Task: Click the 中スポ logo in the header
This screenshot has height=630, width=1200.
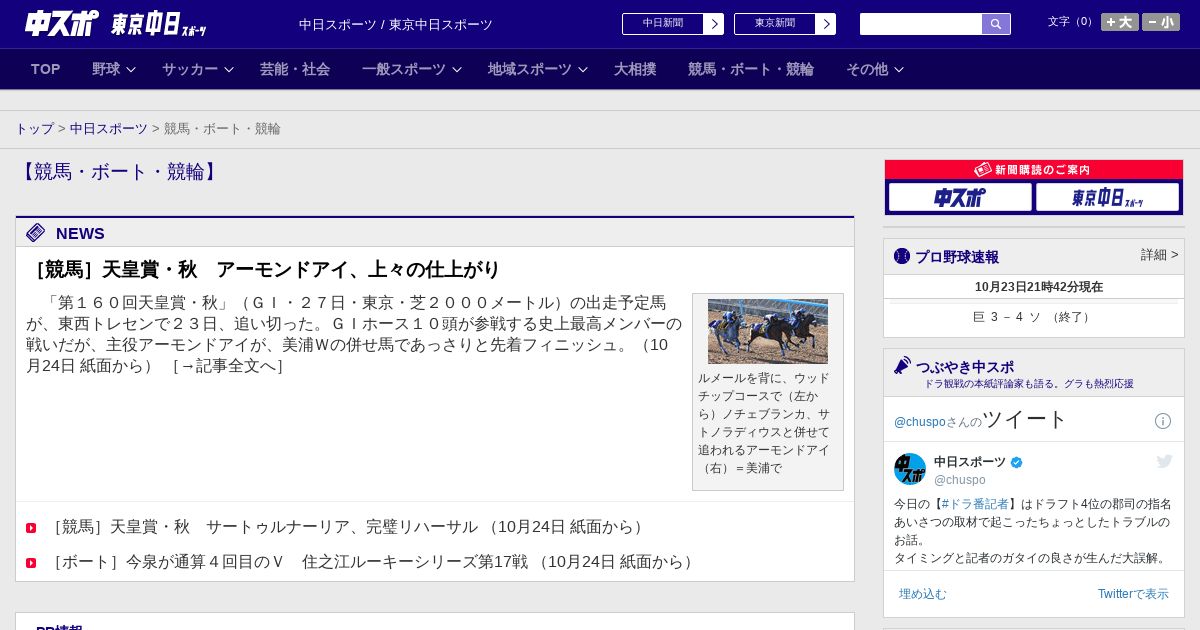Action: click(62, 23)
